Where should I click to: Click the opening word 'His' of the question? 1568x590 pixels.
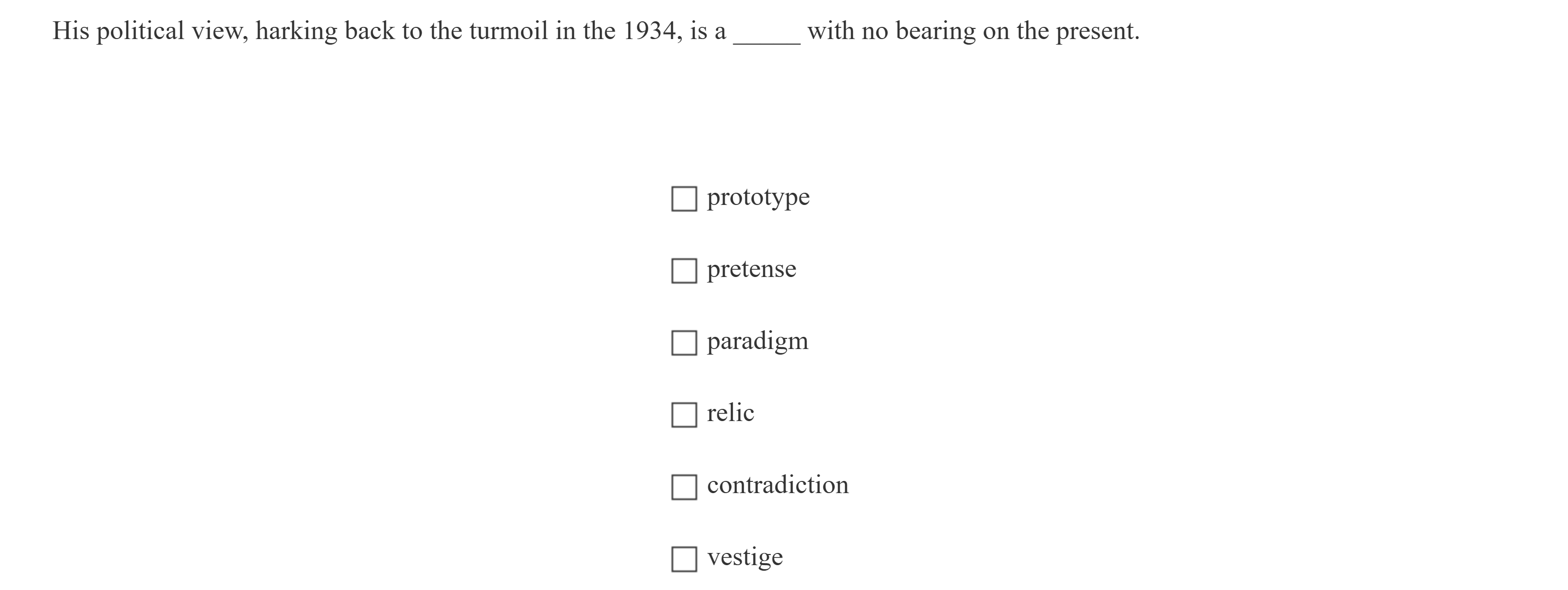tap(70, 31)
